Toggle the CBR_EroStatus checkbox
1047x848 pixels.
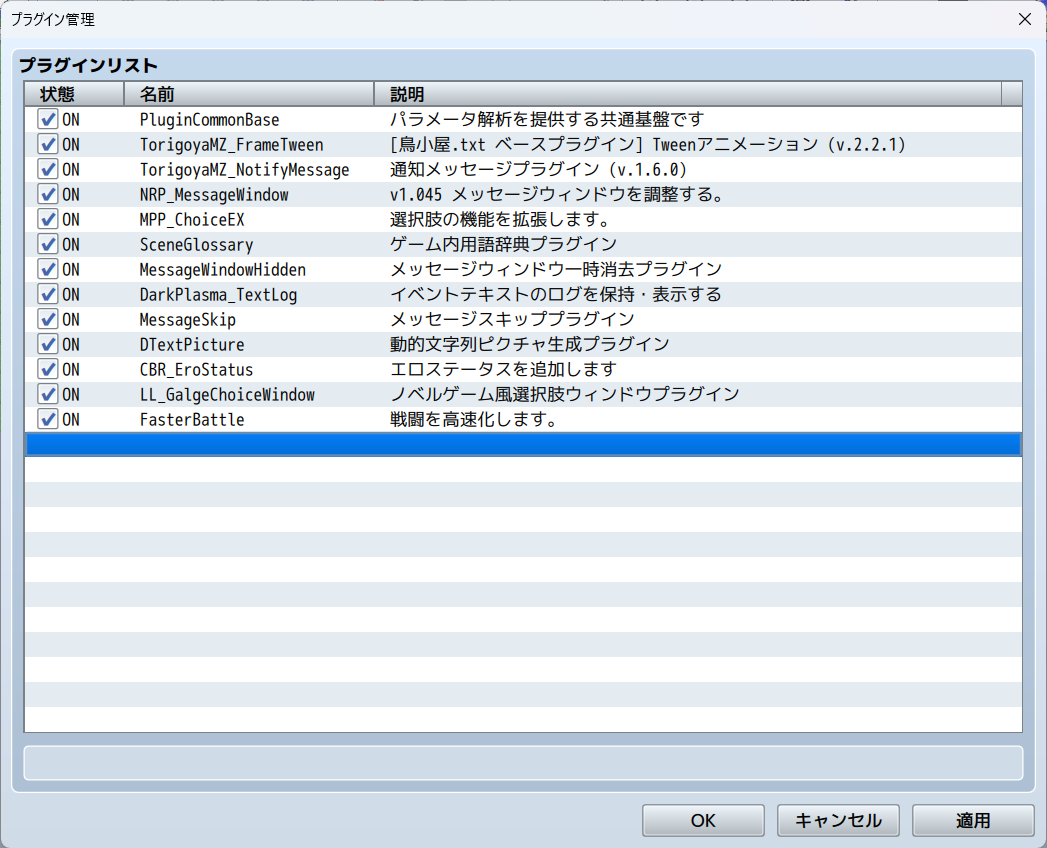pyautogui.click(x=48, y=369)
